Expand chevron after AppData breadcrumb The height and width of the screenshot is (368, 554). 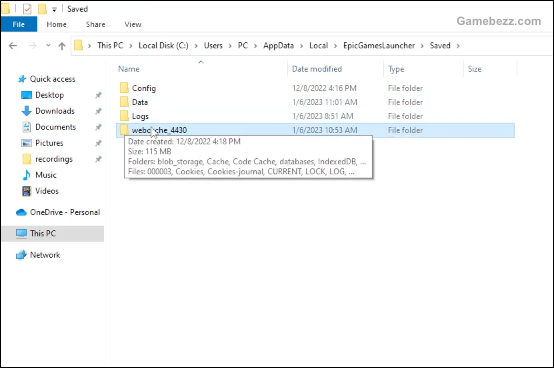pos(301,46)
